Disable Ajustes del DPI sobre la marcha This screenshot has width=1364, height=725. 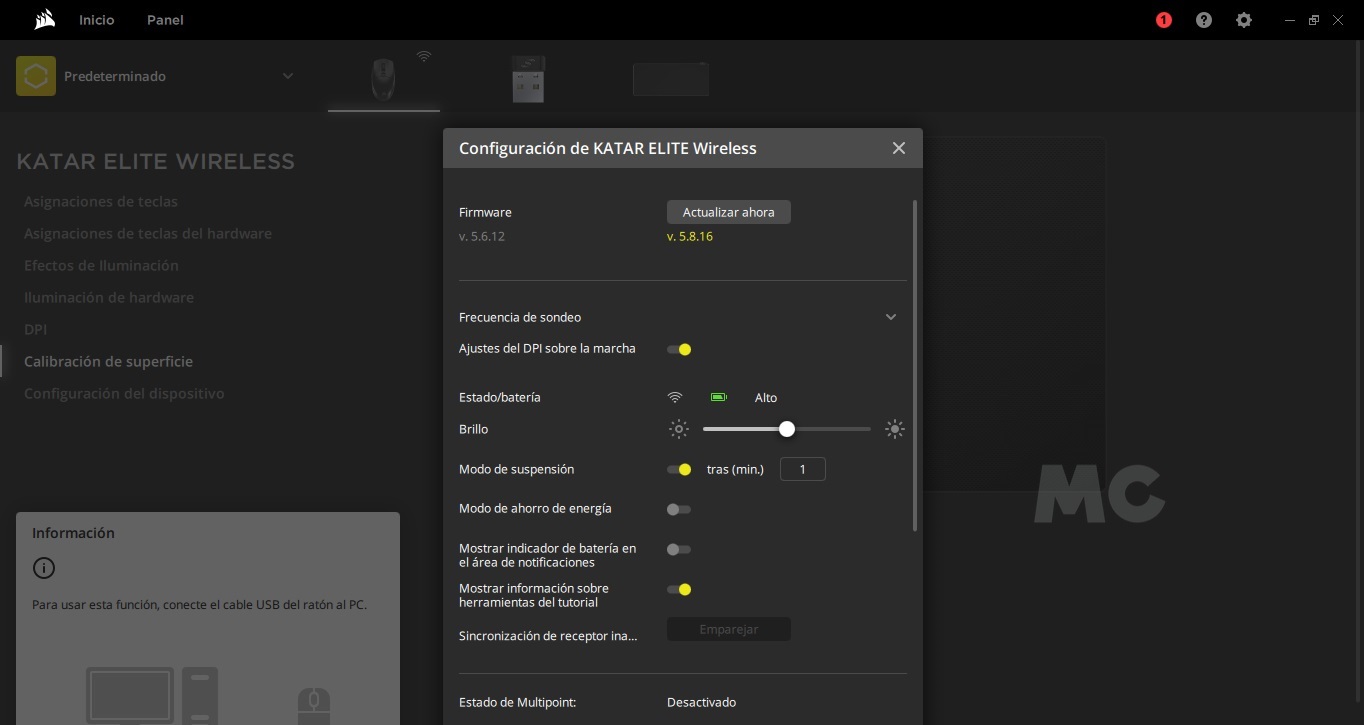point(679,349)
